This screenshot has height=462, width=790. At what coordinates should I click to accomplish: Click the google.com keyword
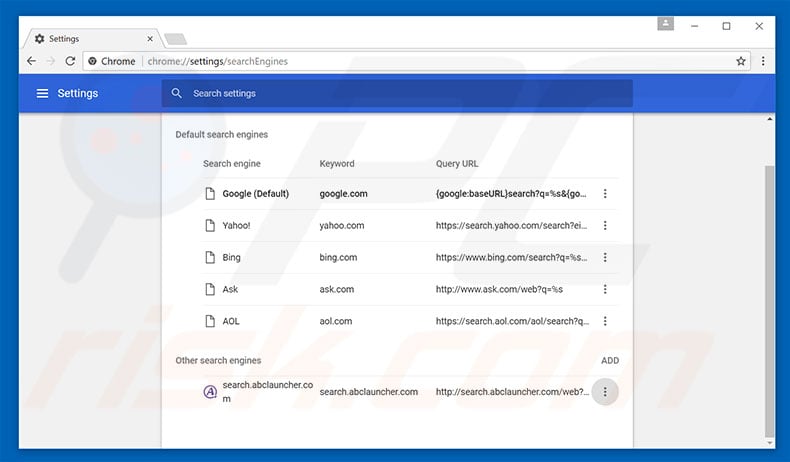(343, 193)
